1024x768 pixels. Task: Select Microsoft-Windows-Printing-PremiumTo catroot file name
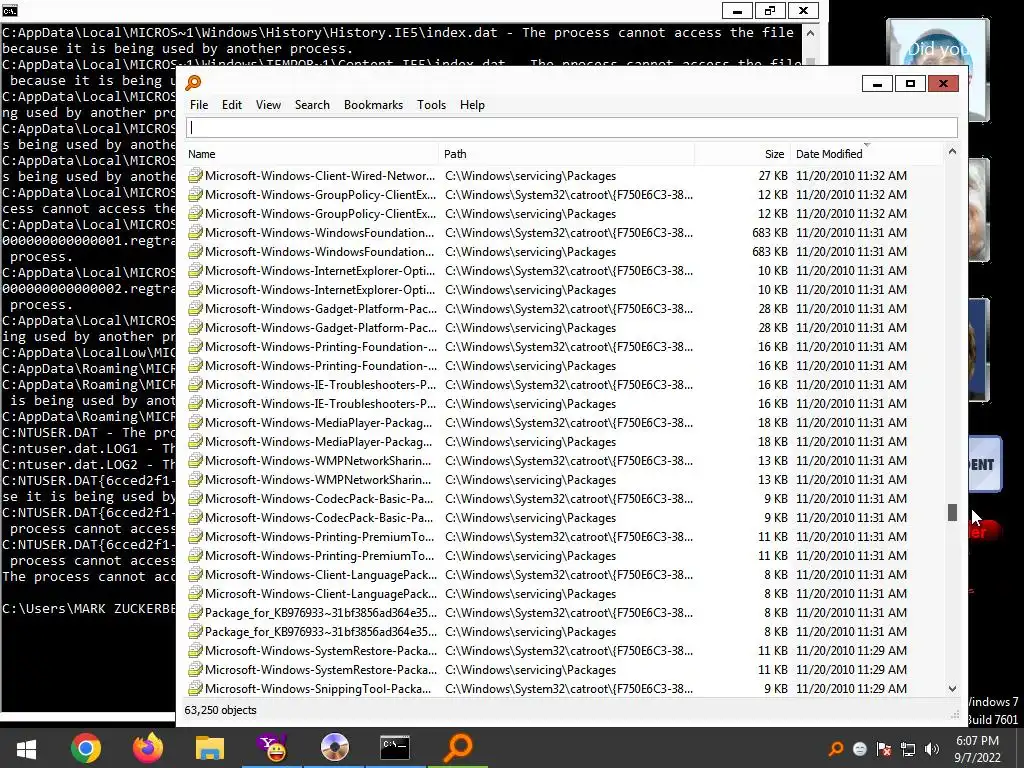coord(319,536)
